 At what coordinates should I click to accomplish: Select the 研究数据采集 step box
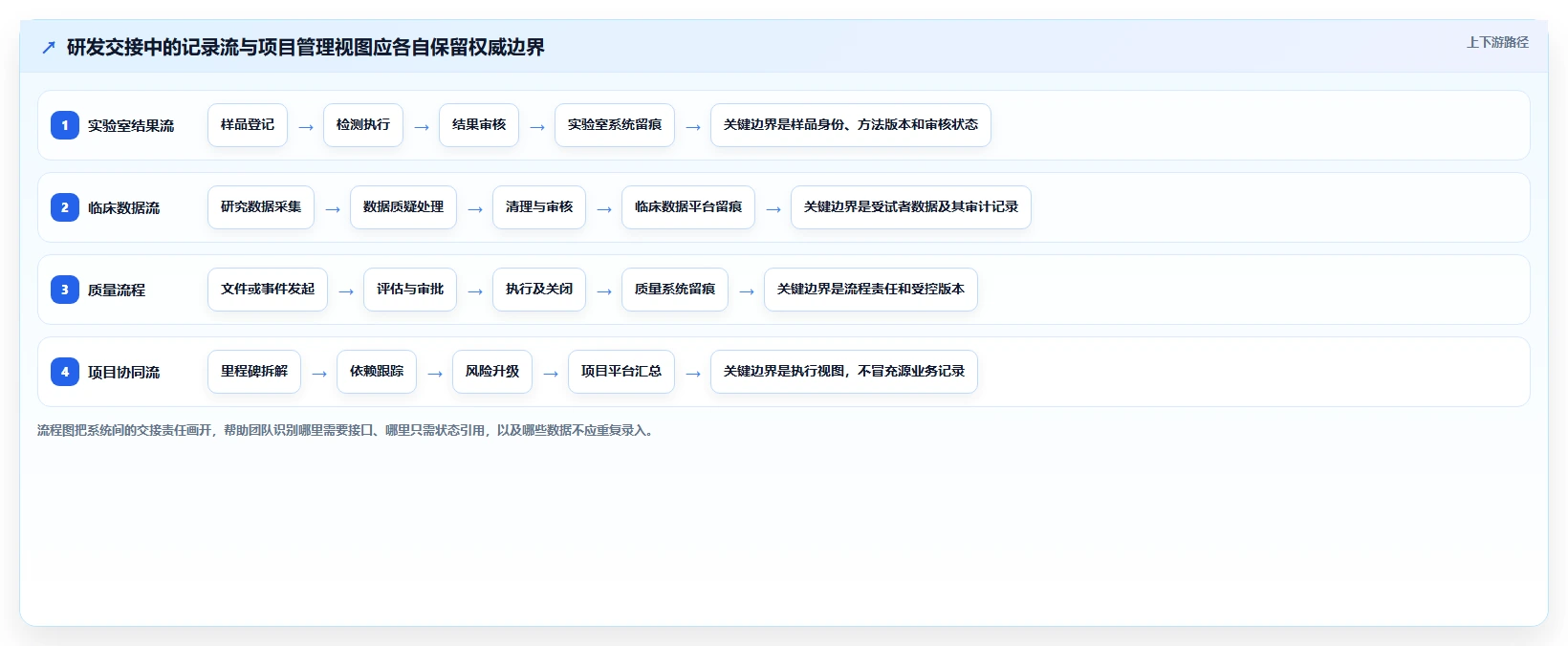(x=261, y=207)
